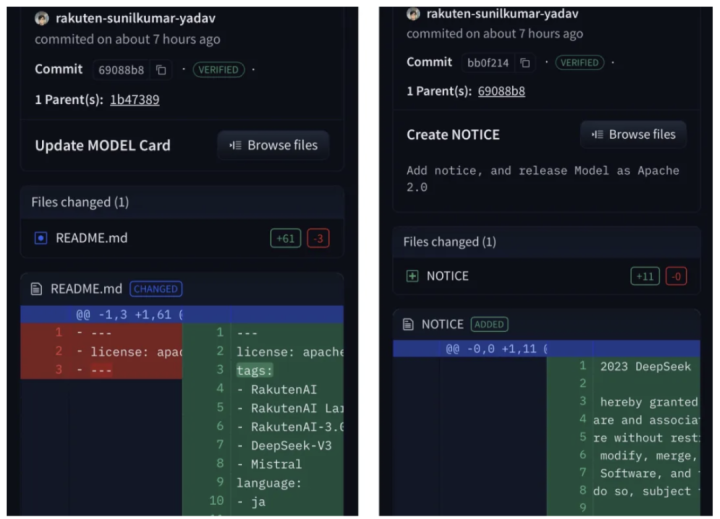720x519 pixels.
Task: Click NOTICE line 'do so, subject'
Action: (642, 491)
